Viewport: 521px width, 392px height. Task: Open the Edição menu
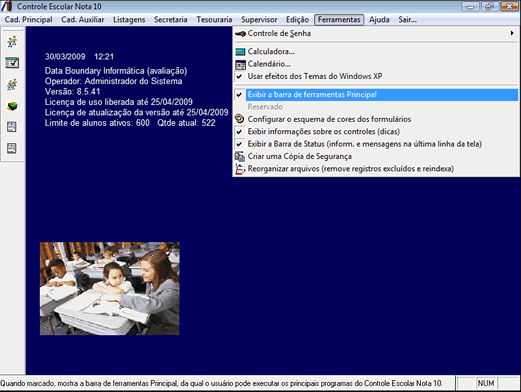[x=297, y=20]
